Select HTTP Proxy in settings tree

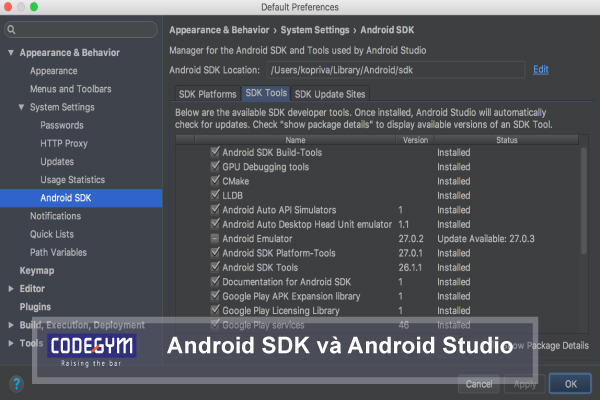64,143
